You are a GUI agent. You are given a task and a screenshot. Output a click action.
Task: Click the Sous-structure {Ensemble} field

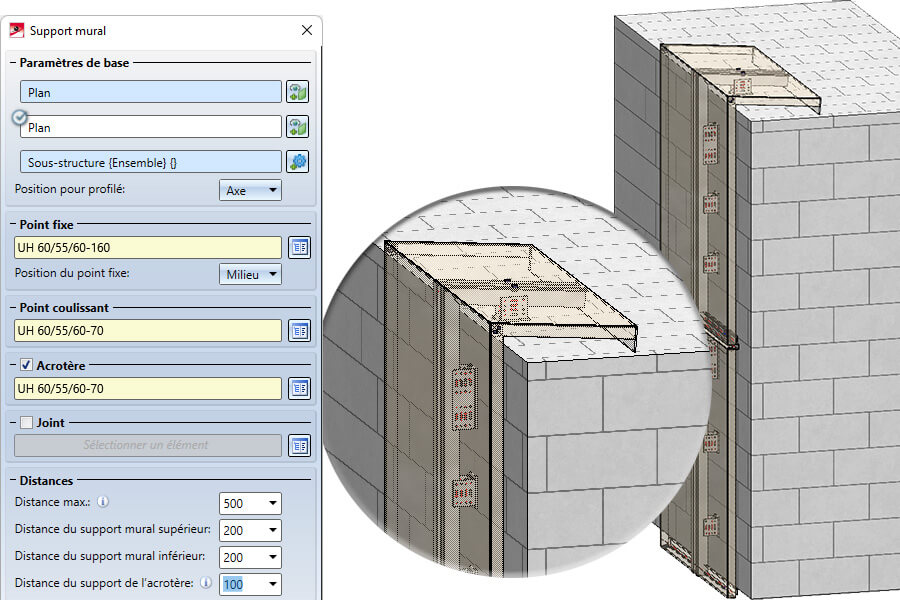(151, 162)
